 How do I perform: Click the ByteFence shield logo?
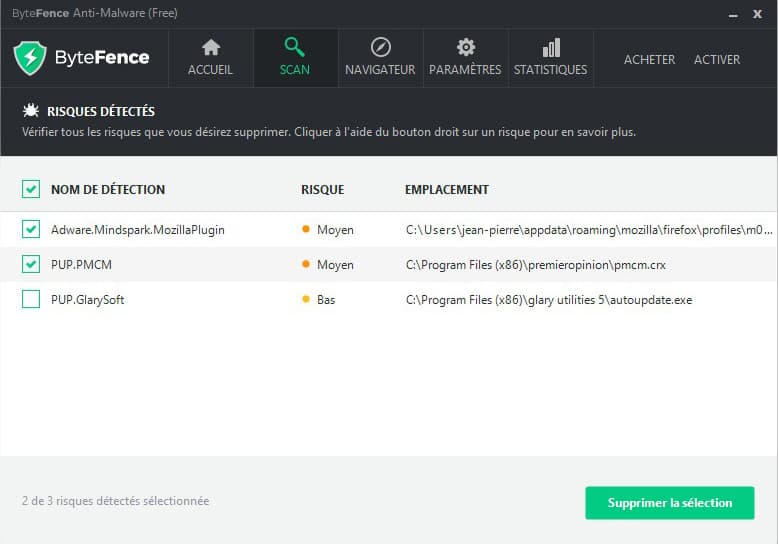[x=30, y=58]
